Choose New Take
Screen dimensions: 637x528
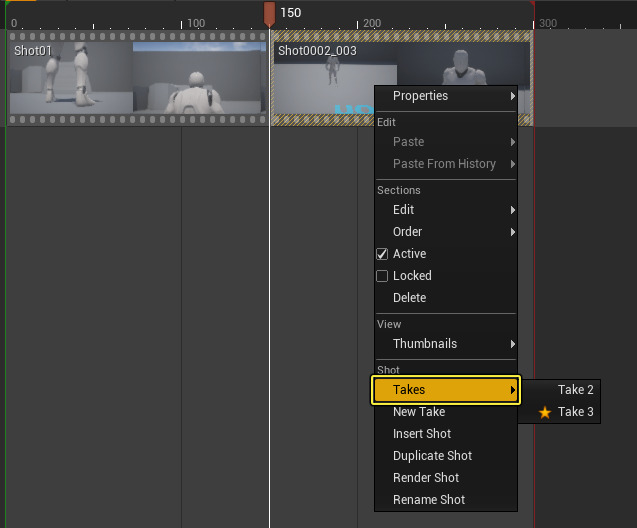[446, 412]
